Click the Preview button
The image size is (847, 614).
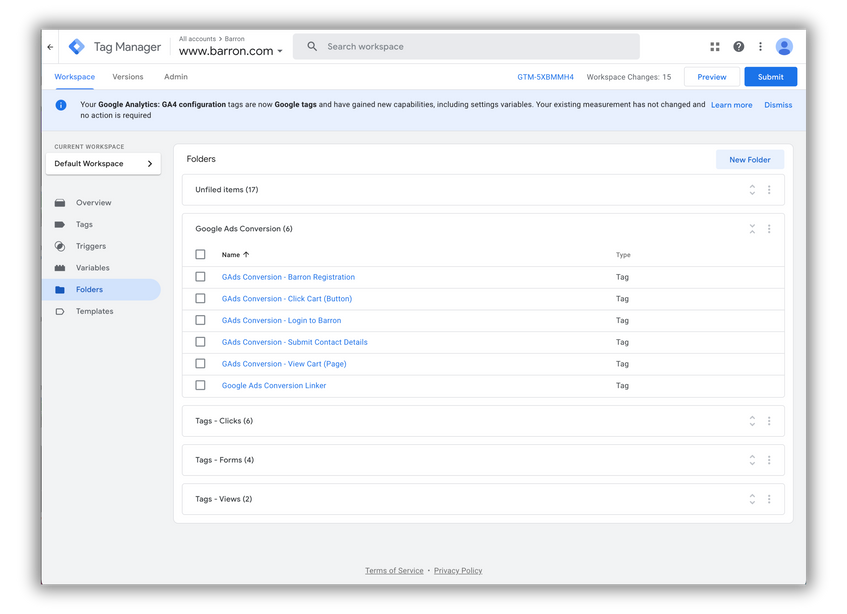(x=712, y=77)
